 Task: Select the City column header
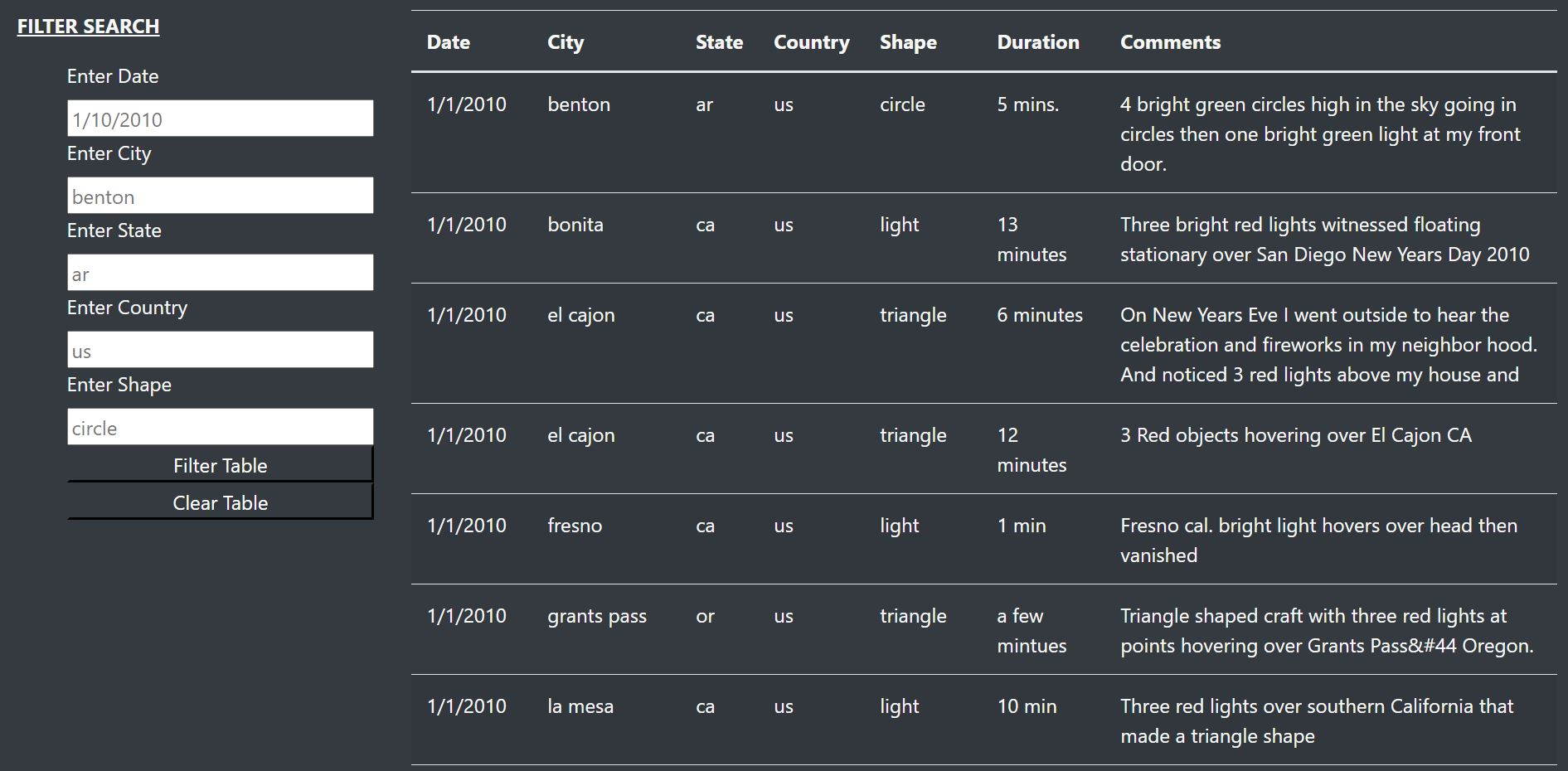coord(566,42)
